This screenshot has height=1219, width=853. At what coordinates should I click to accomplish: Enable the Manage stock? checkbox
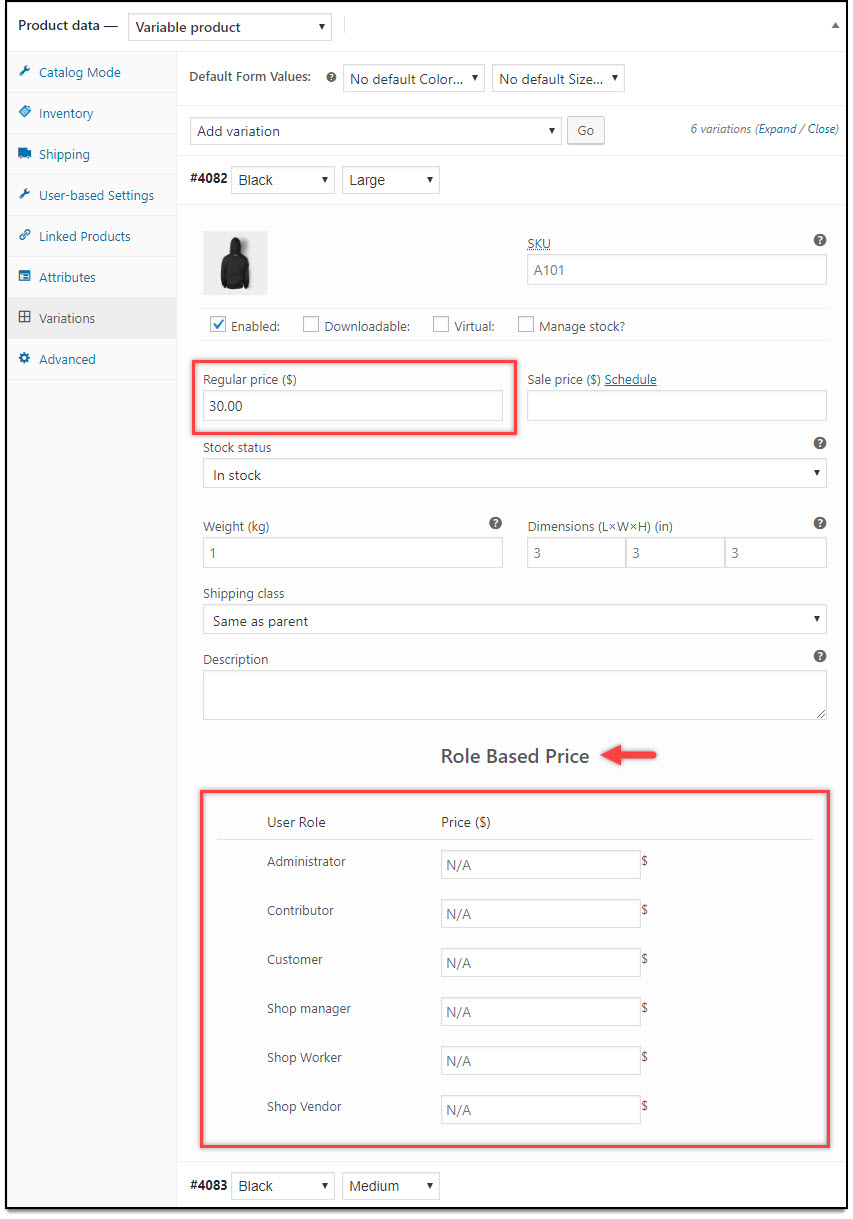click(526, 324)
